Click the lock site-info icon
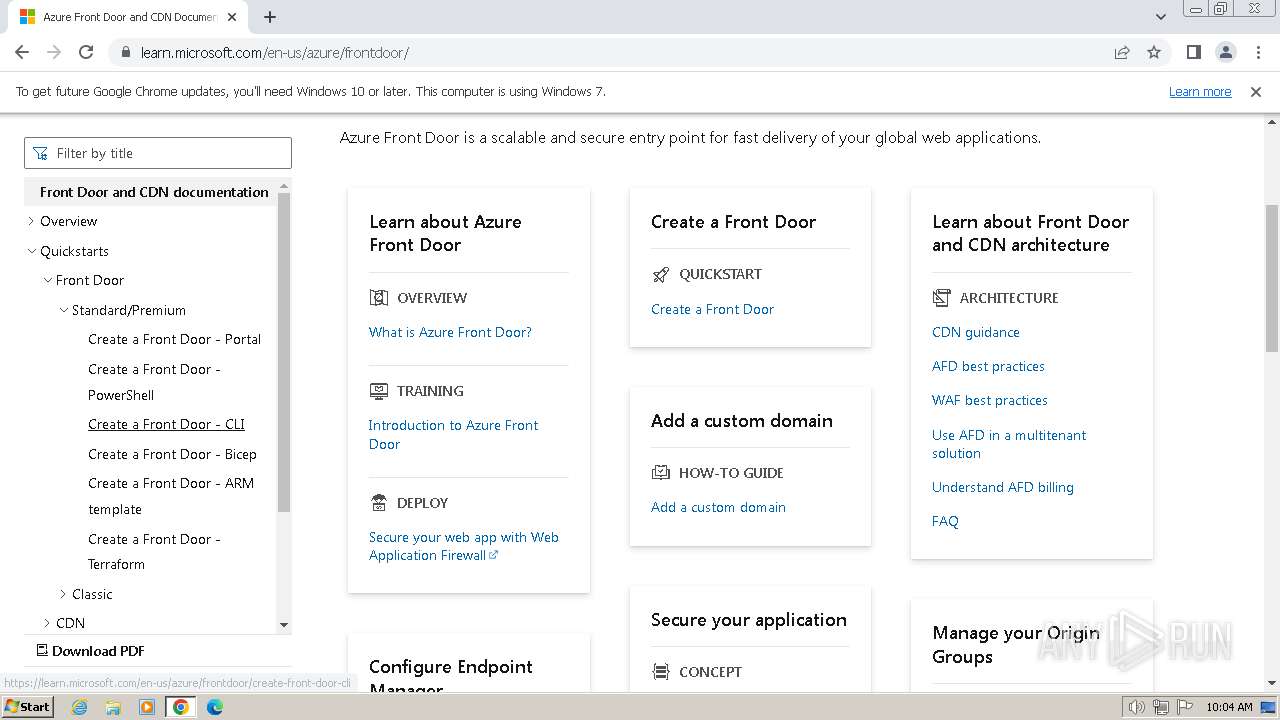 coord(126,53)
